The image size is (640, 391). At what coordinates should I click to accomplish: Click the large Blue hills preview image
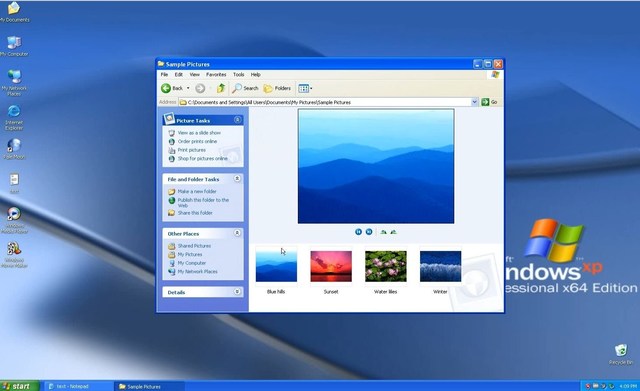pos(376,166)
